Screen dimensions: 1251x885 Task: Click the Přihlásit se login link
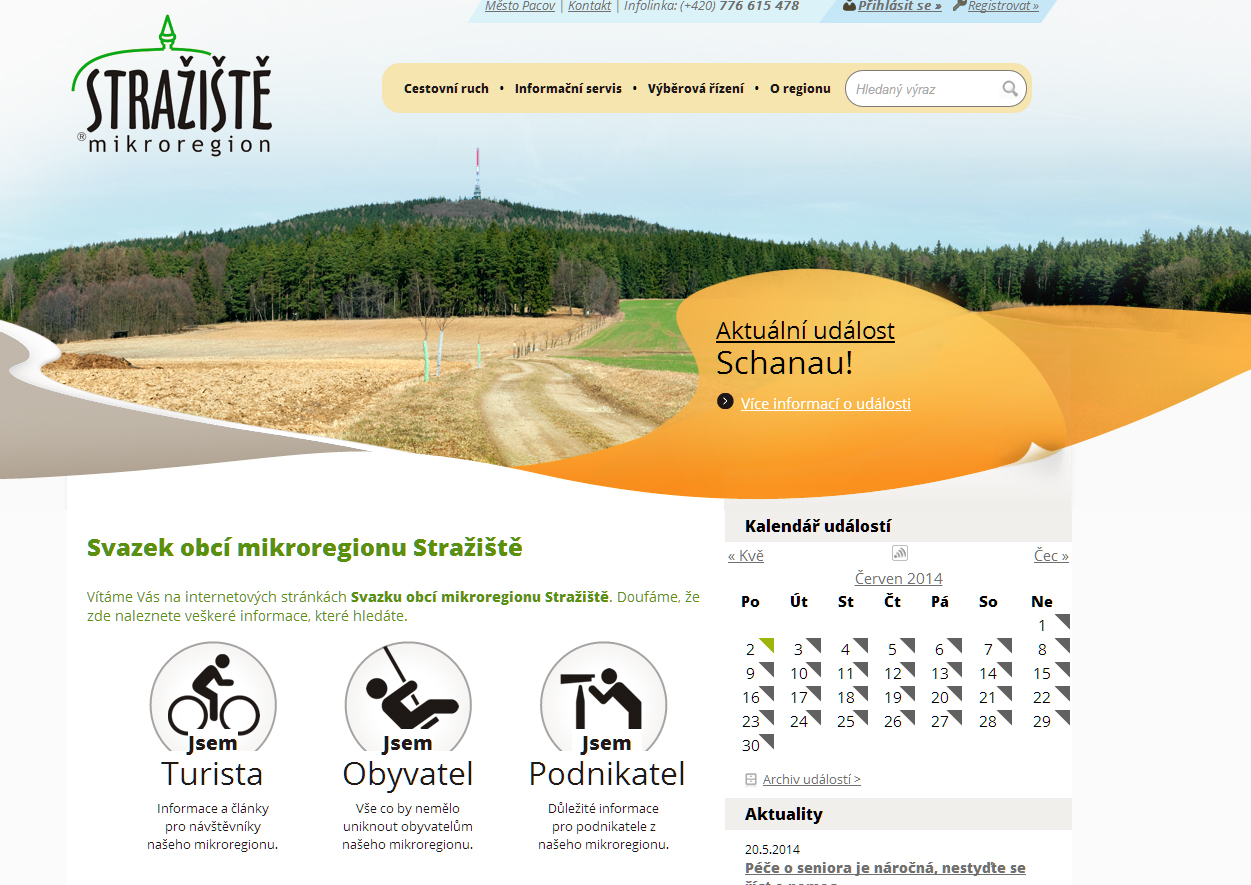[x=899, y=6]
